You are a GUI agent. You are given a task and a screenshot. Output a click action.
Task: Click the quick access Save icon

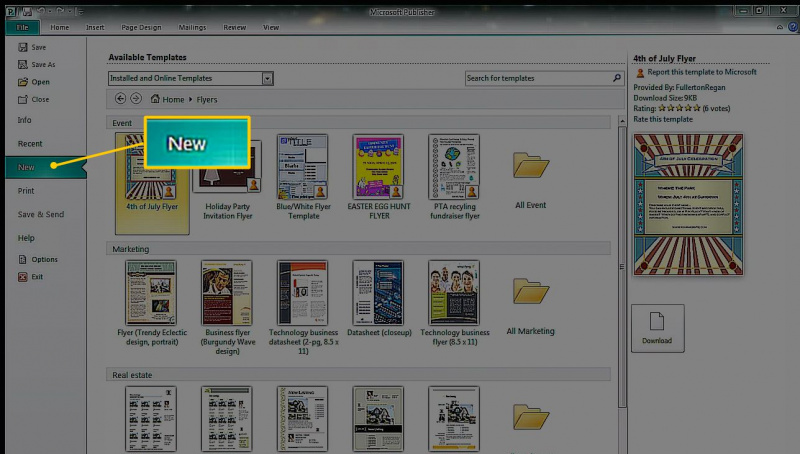27,11
